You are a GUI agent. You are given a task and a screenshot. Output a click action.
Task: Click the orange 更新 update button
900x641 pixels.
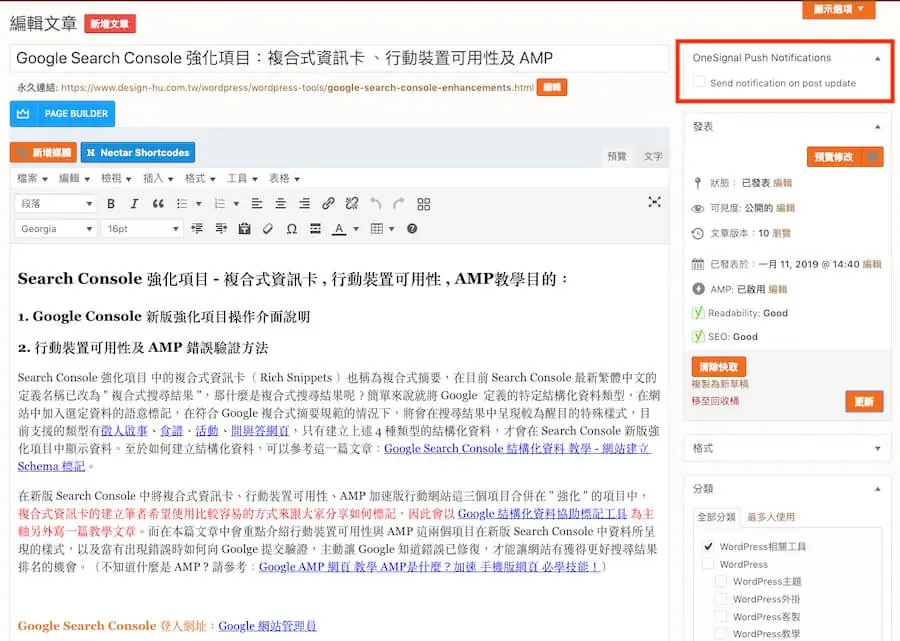(864, 401)
